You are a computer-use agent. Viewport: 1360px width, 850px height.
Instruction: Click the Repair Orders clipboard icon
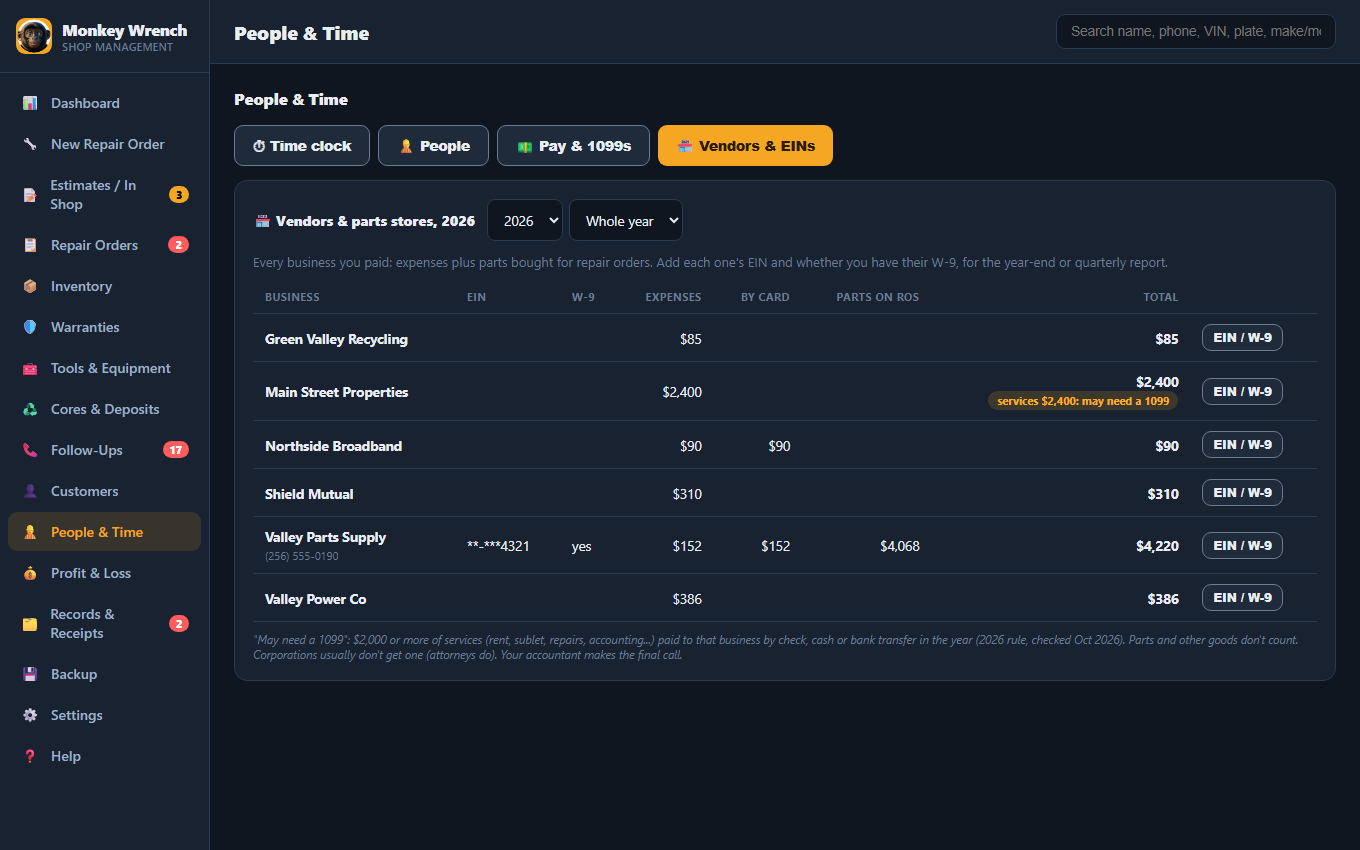tap(30, 245)
